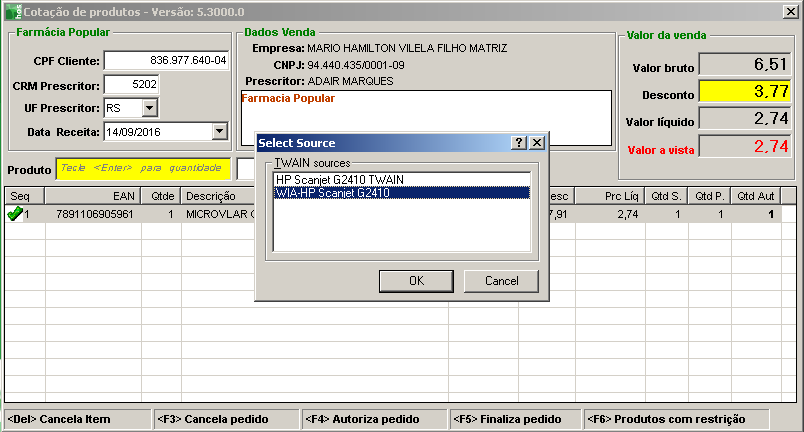Click the Descrição column header

click(x=210, y=196)
